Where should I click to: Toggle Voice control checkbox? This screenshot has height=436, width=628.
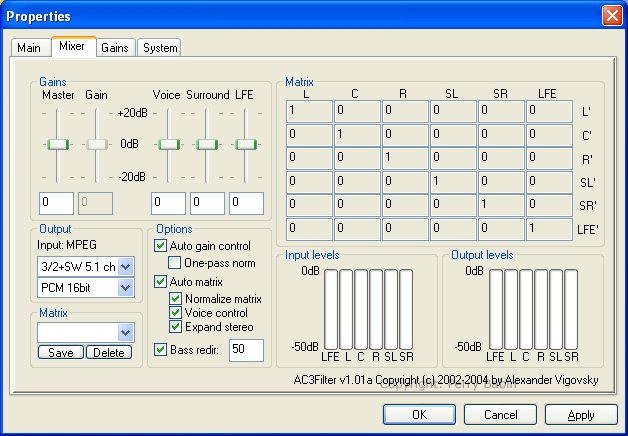click(x=175, y=312)
